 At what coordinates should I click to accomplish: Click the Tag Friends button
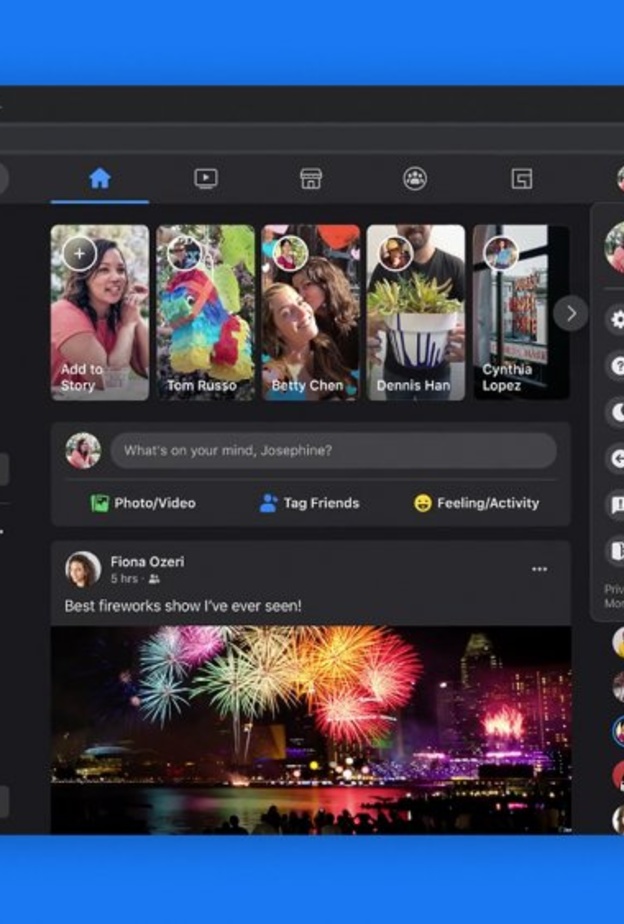pos(310,503)
